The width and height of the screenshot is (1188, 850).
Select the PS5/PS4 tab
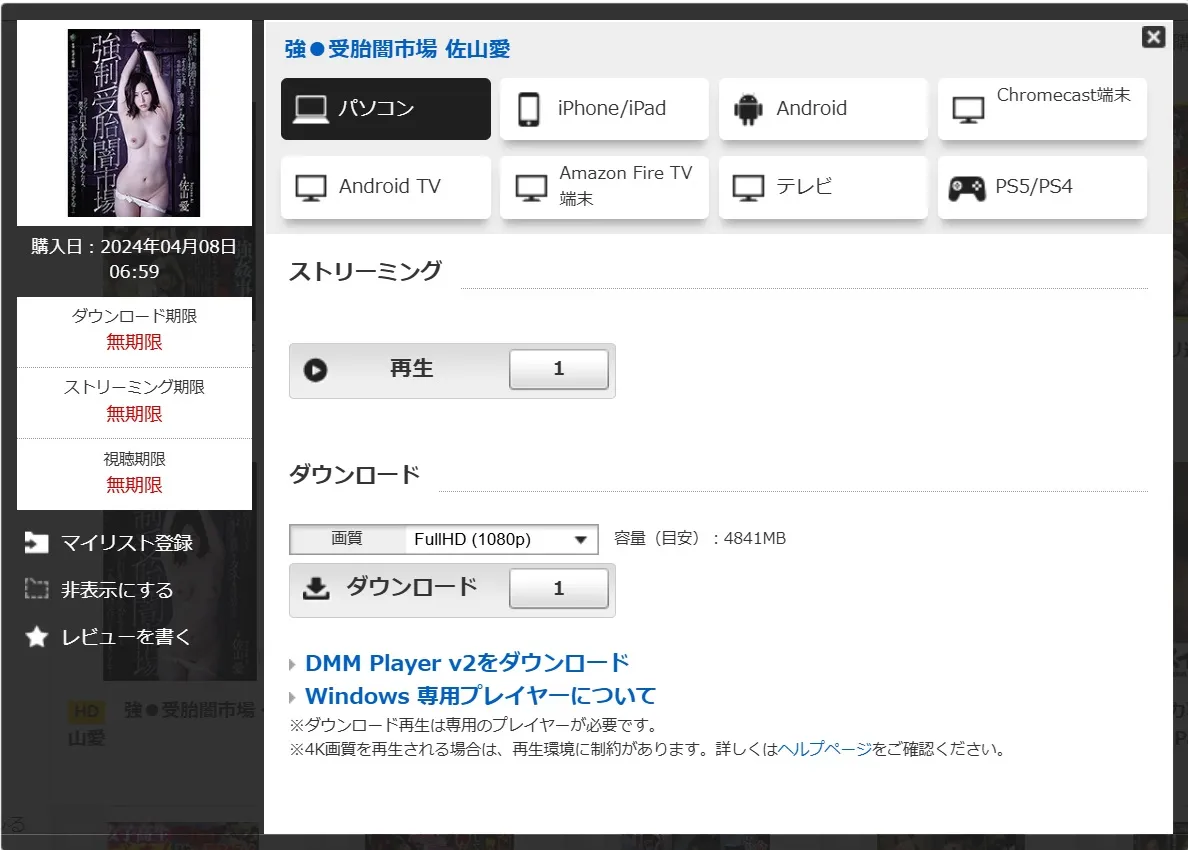point(1043,187)
